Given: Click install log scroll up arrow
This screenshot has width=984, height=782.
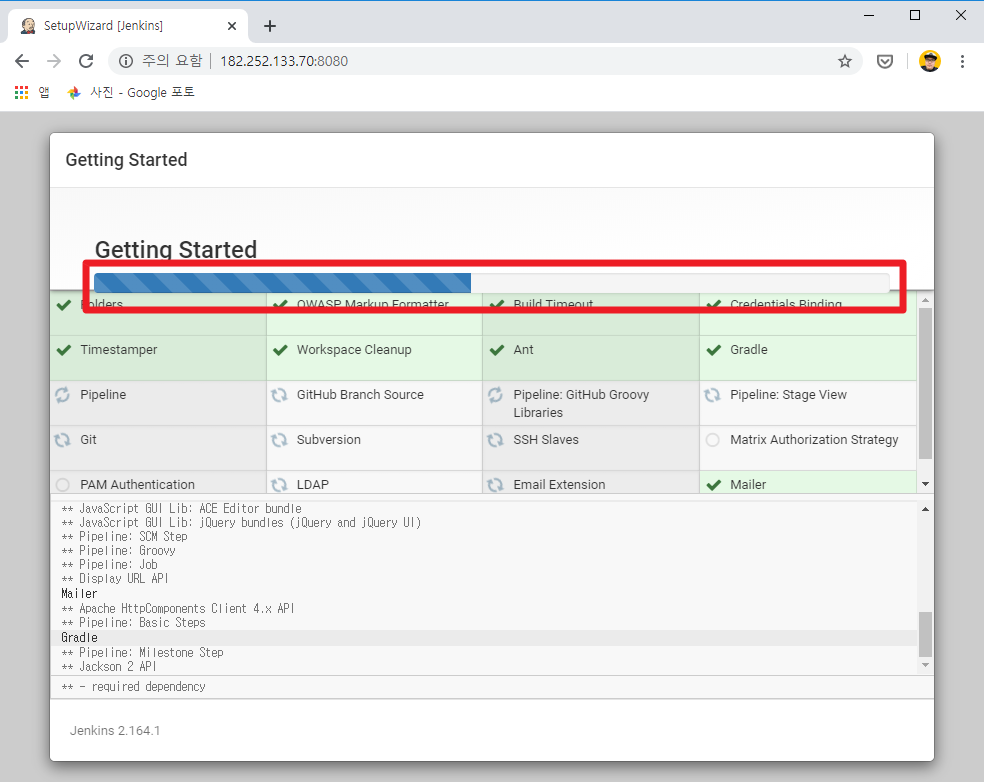Looking at the screenshot, I should [925, 509].
